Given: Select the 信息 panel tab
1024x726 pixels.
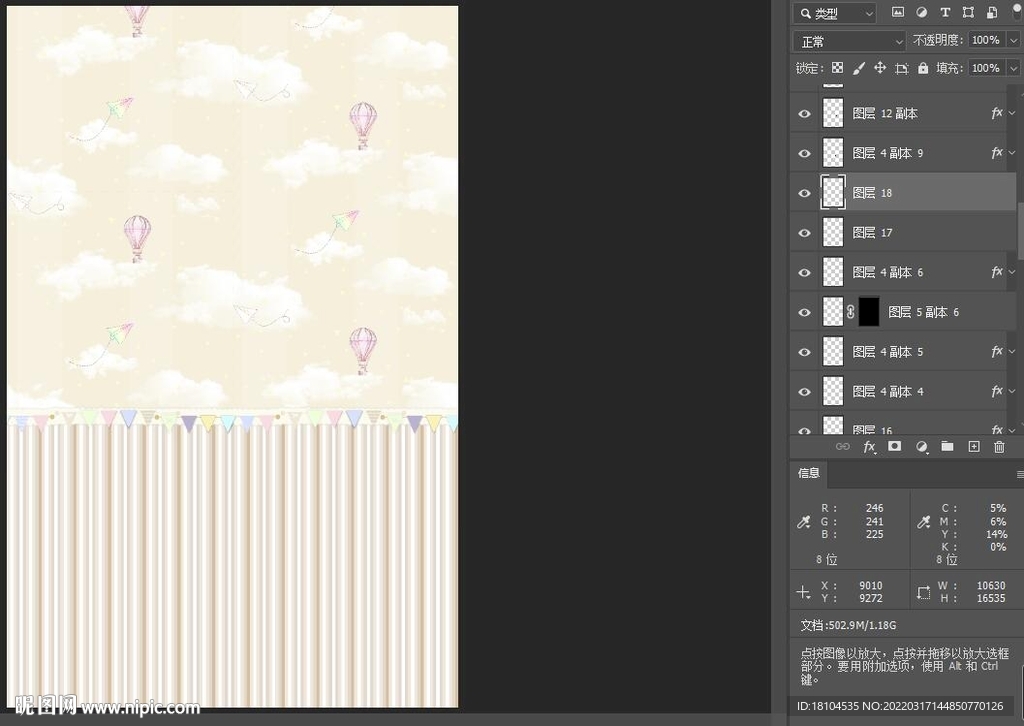Looking at the screenshot, I should pos(809,473).
